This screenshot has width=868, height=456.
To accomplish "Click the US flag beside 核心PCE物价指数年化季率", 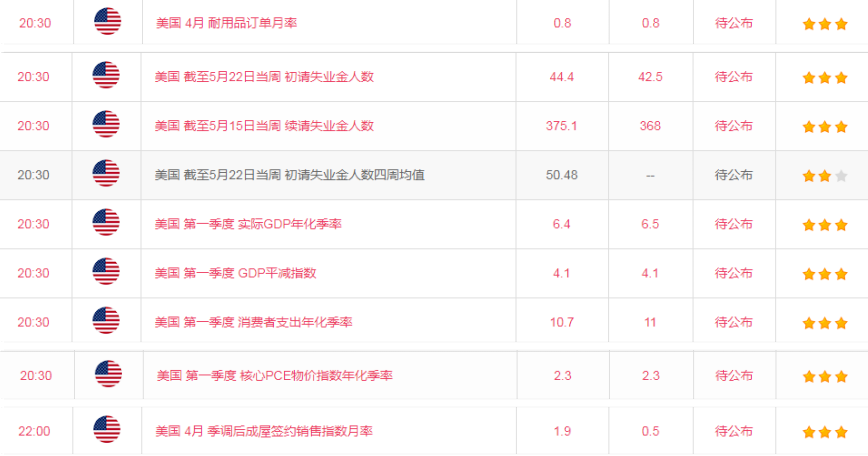I will pos(108,375).
